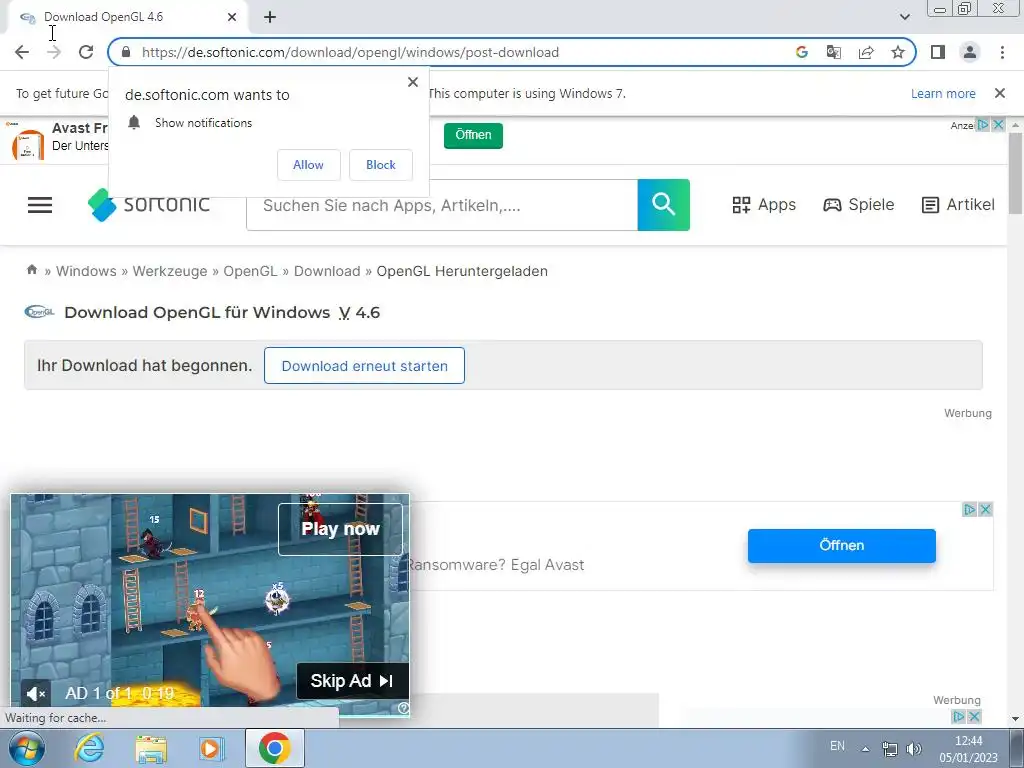The height and width of the screenshot is (768, 1024).
Task: Click the padlock site info icon
Action: click(127, 52)
